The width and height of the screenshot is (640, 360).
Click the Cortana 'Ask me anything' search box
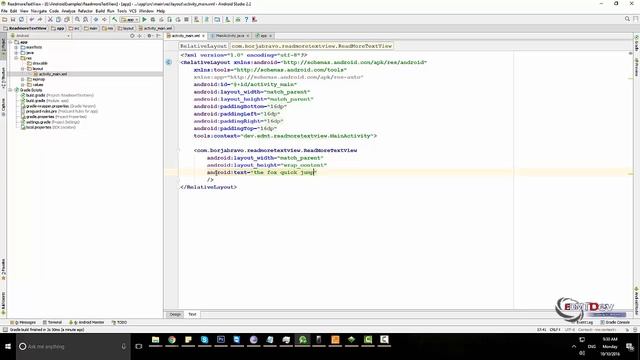(x=73, y=347)
